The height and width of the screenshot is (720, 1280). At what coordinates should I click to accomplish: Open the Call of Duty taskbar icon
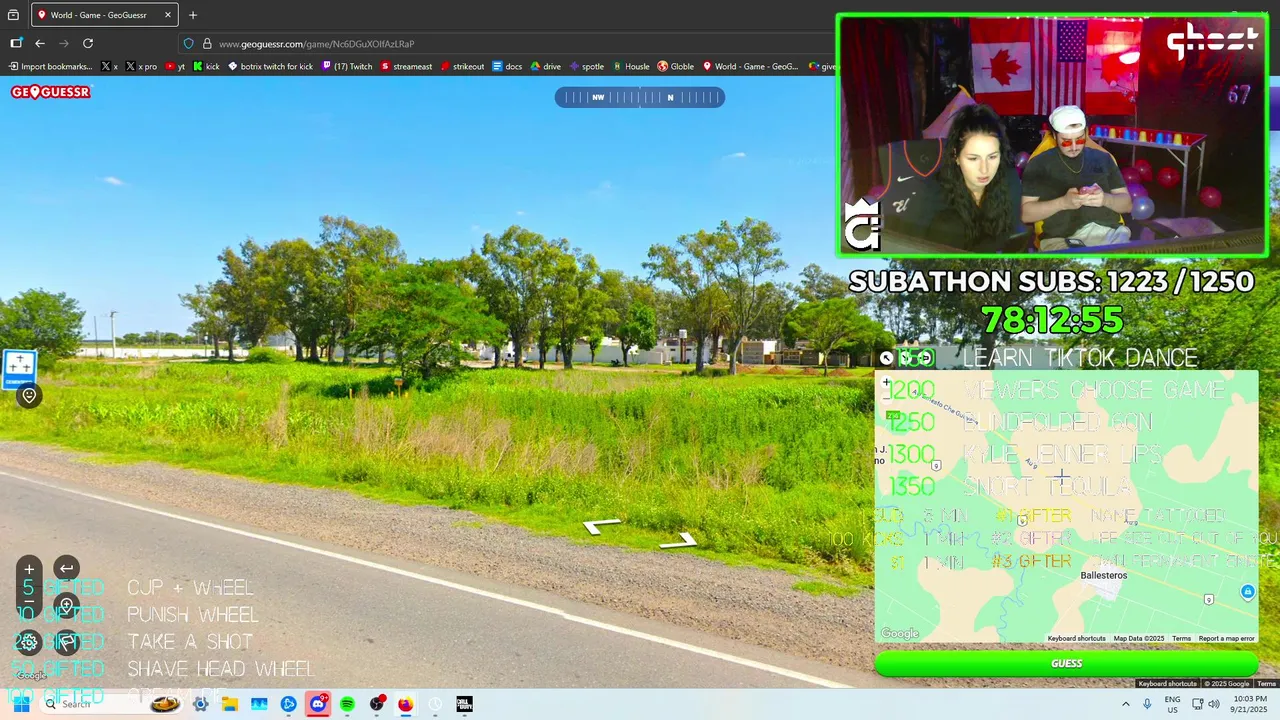pos(464,704)
